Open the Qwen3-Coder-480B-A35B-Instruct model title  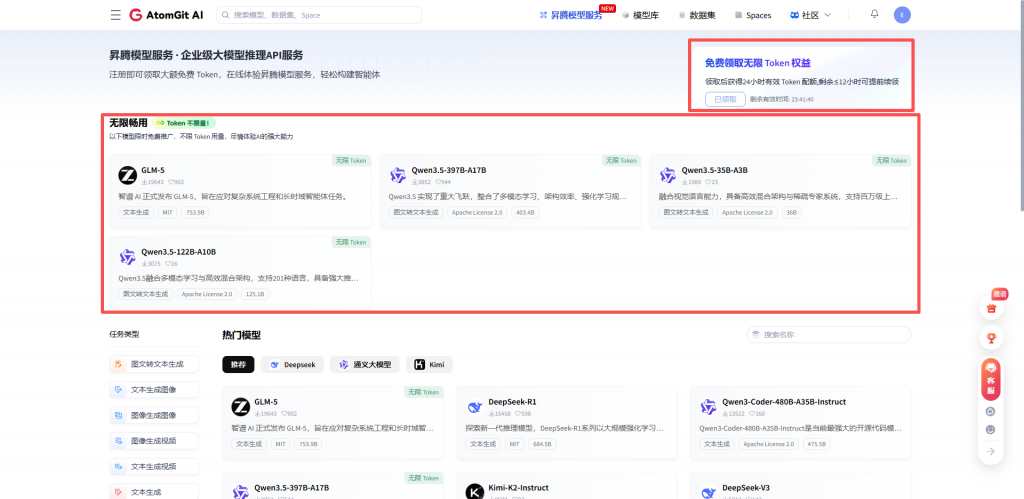point(784,402)
